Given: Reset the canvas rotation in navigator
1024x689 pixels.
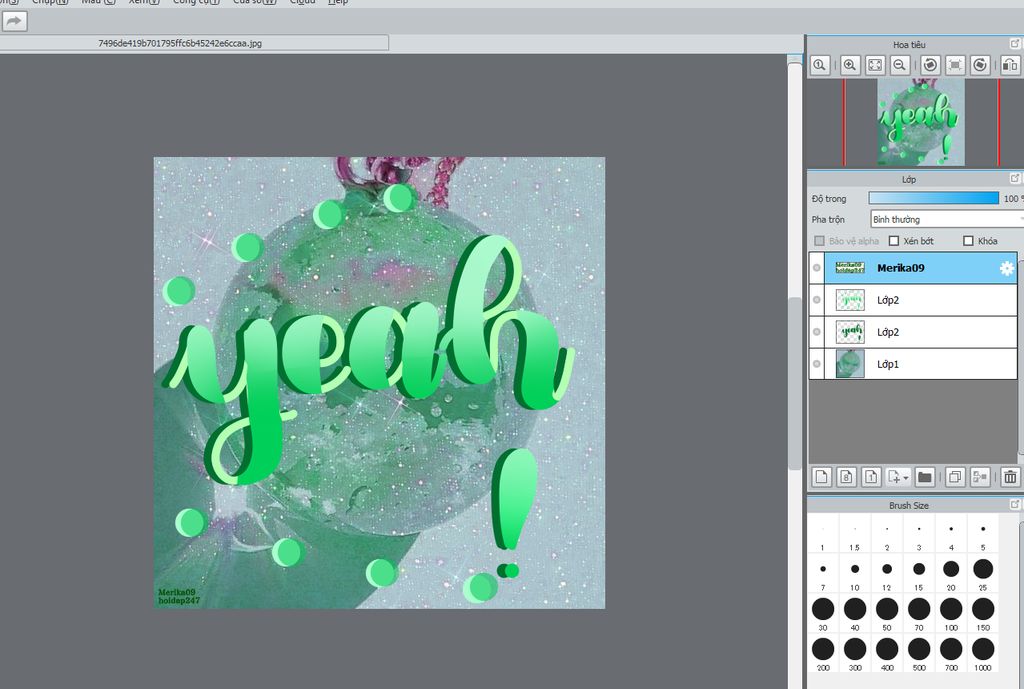Looking at the screenshot, I should click(955, 65).
